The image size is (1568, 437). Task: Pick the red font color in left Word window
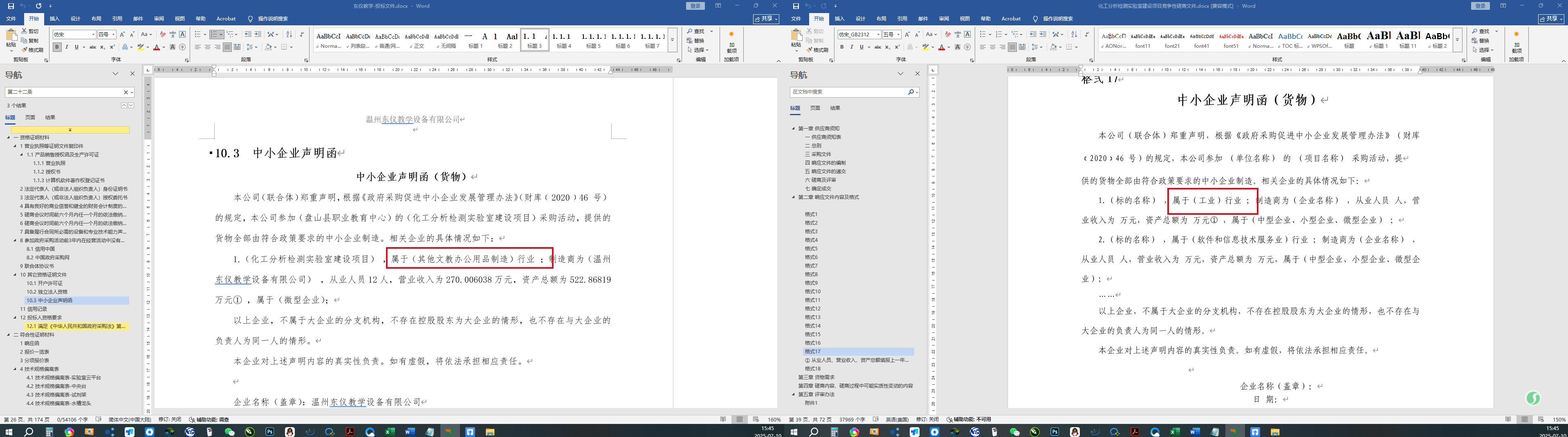[157, 47]
